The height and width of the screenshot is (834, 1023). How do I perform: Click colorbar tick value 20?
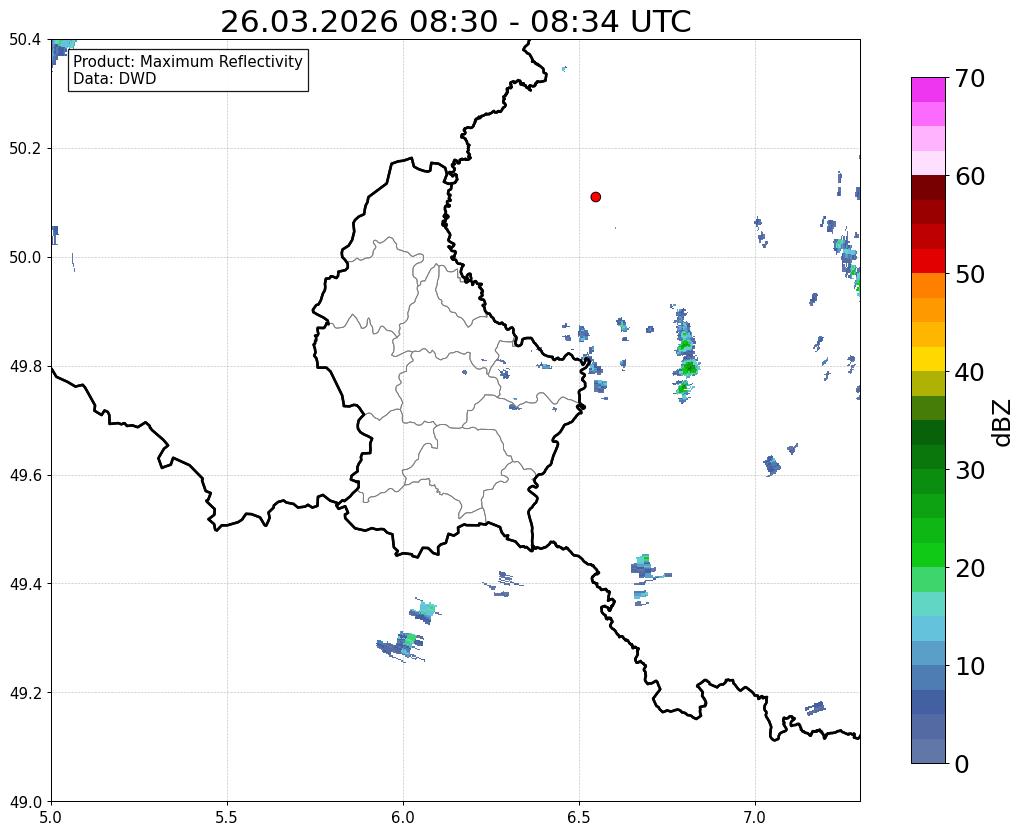pos(970,568)
